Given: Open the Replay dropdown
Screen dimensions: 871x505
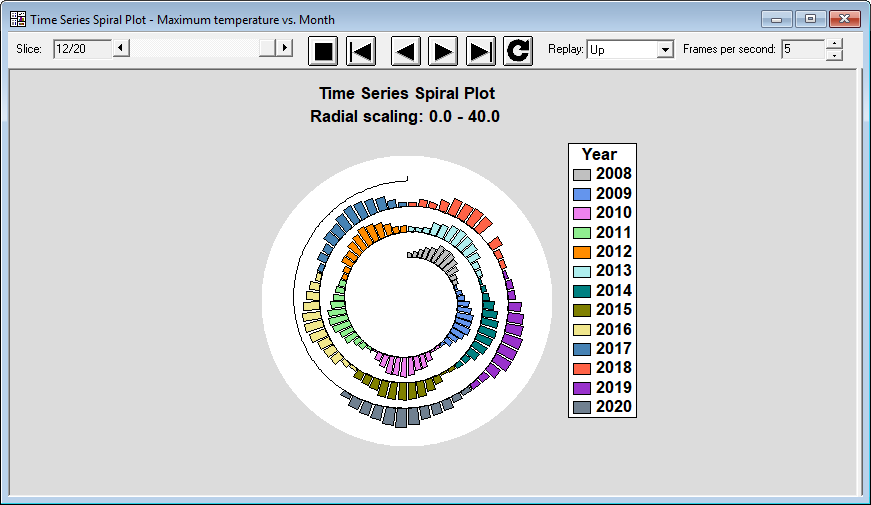Looking at the screenshot, I should point(665,49).
